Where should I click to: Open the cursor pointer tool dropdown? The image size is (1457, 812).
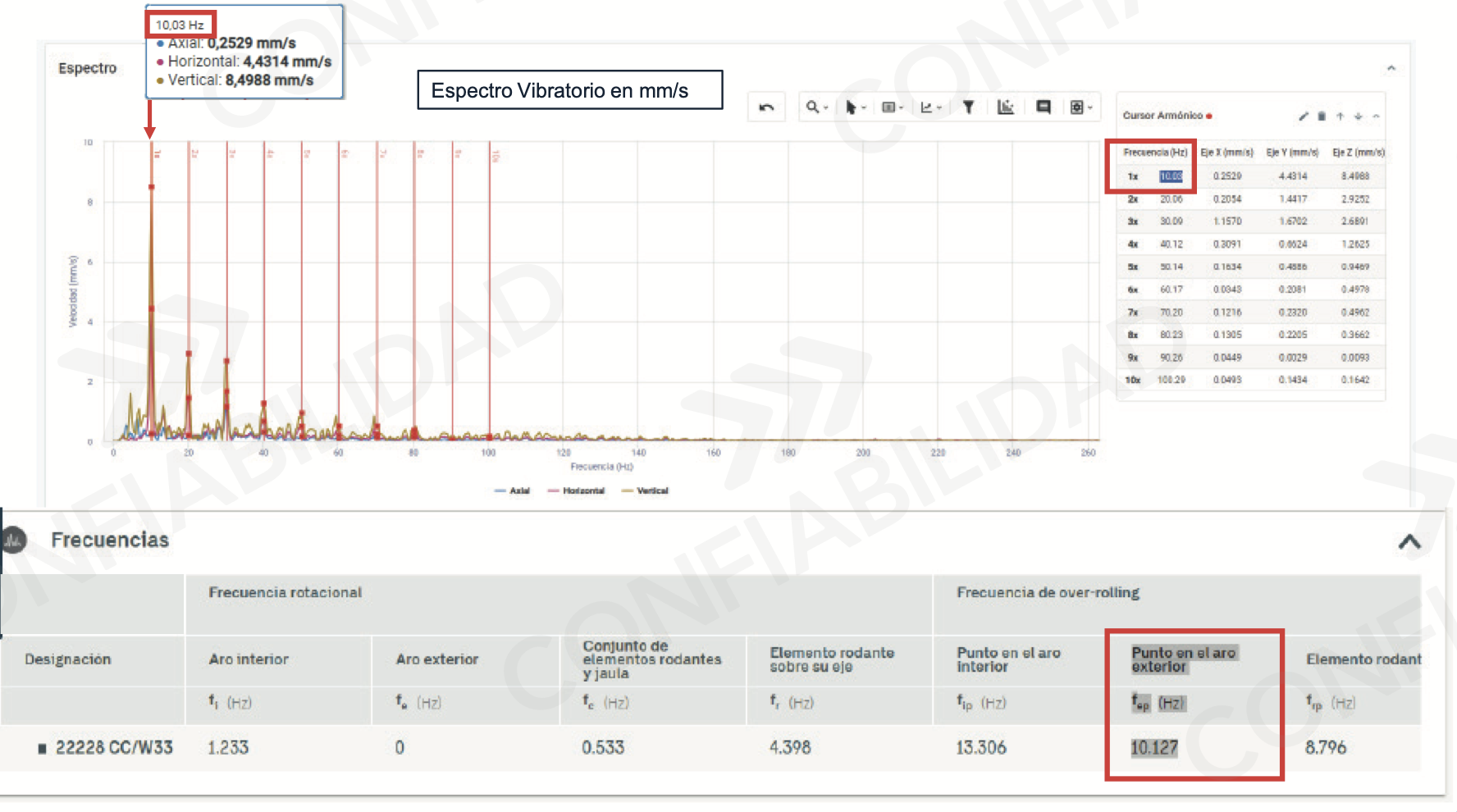pos(856,107)
